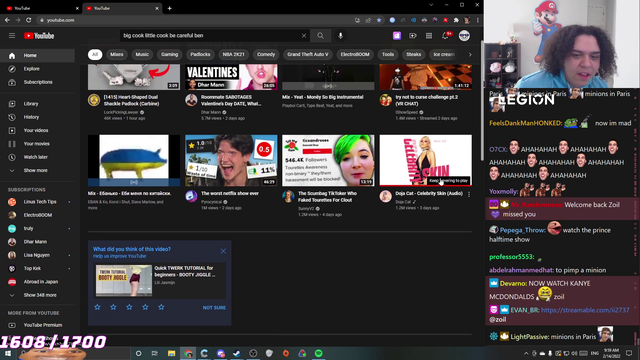Image resolution: width=640 pixels, height=360 pixels.
Task: Select the Padlocks filter chip
Action: (200, 54)
